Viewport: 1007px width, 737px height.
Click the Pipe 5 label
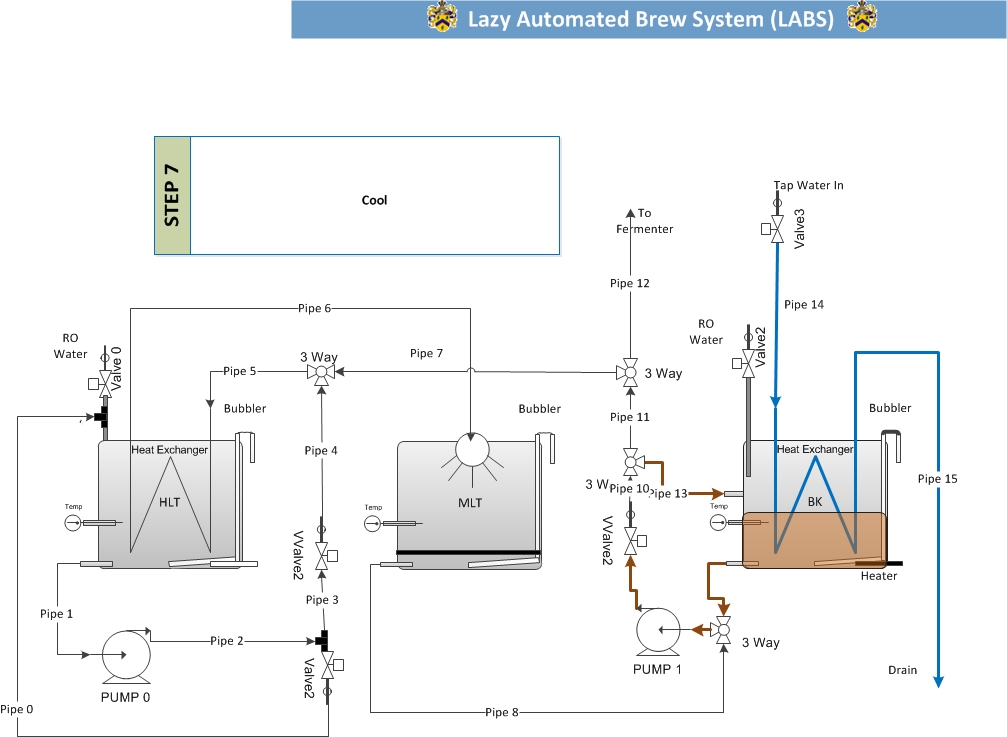click(x=240, y=371)
